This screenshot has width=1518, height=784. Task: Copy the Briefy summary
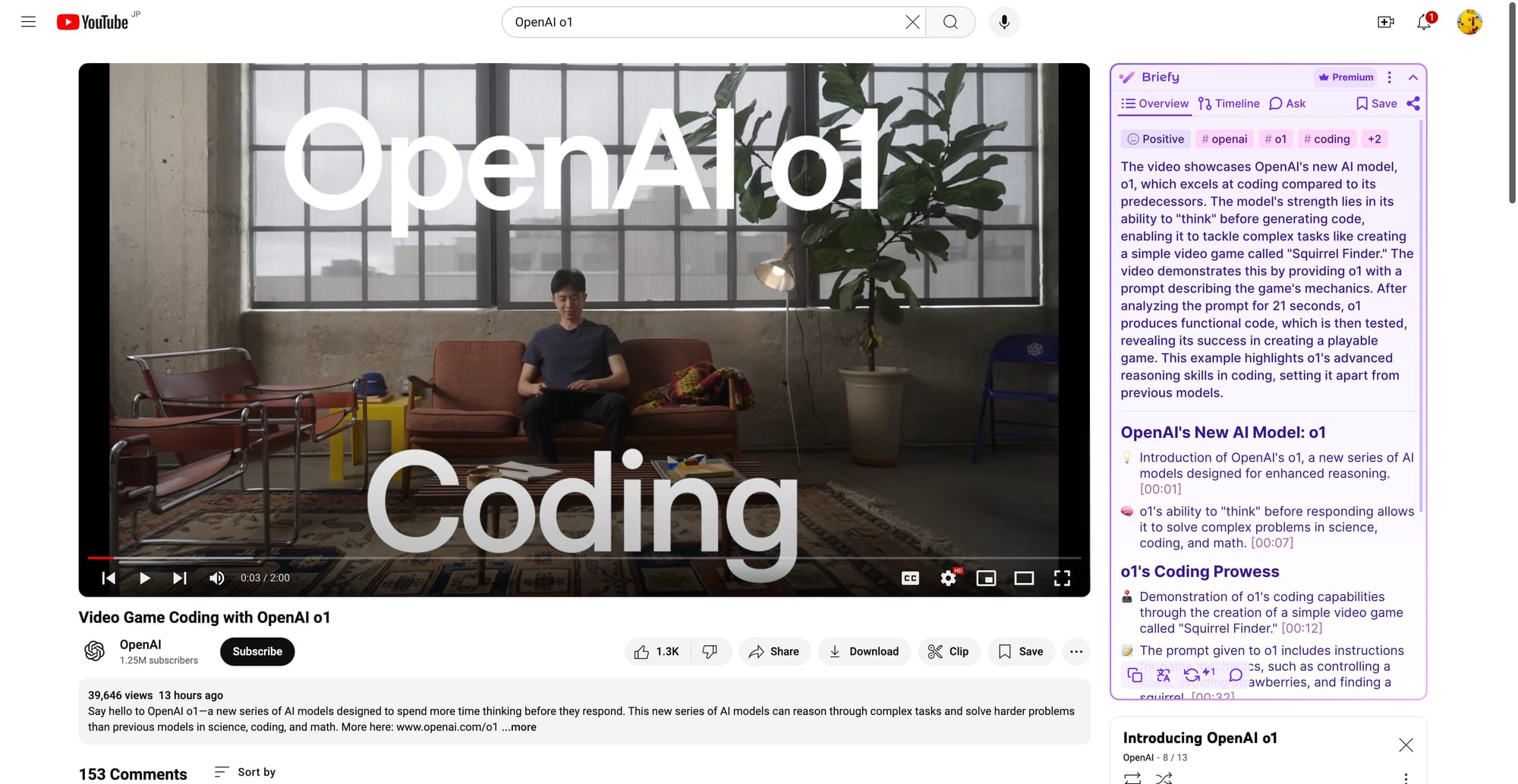pyautogui.click(x=1135, y=675)
